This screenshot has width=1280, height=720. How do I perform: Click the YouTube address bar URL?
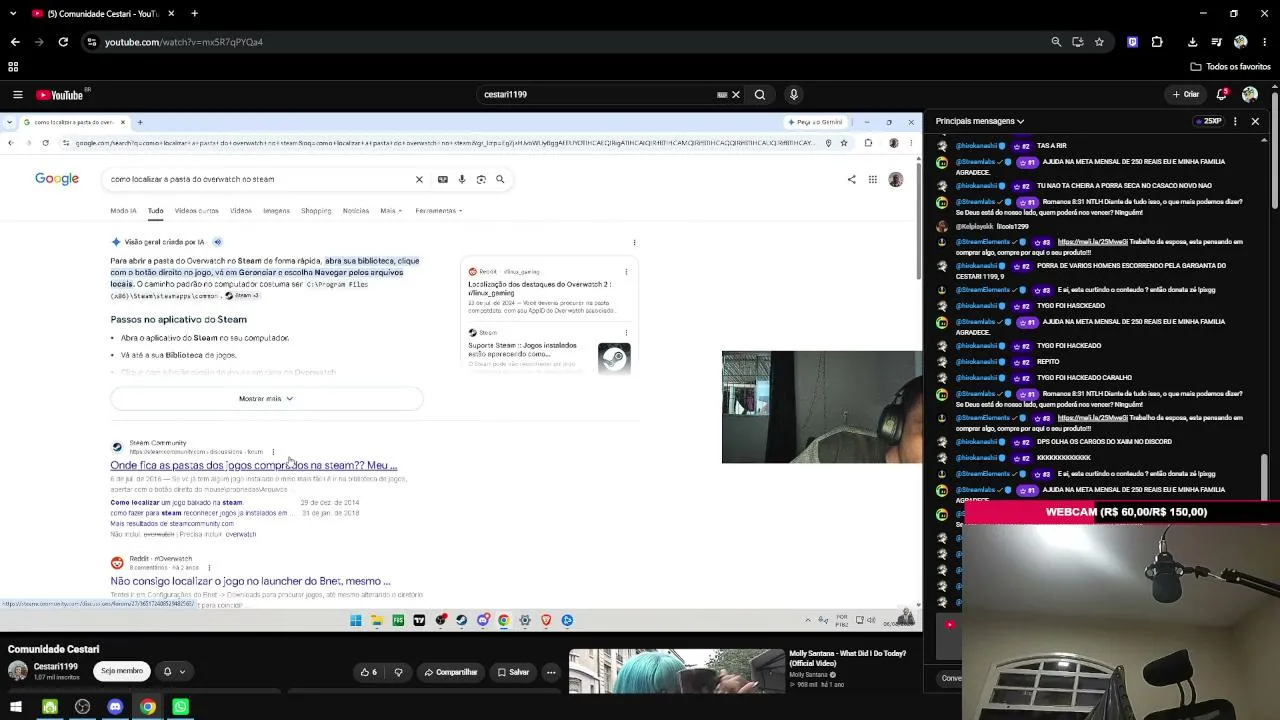point(184,42)
